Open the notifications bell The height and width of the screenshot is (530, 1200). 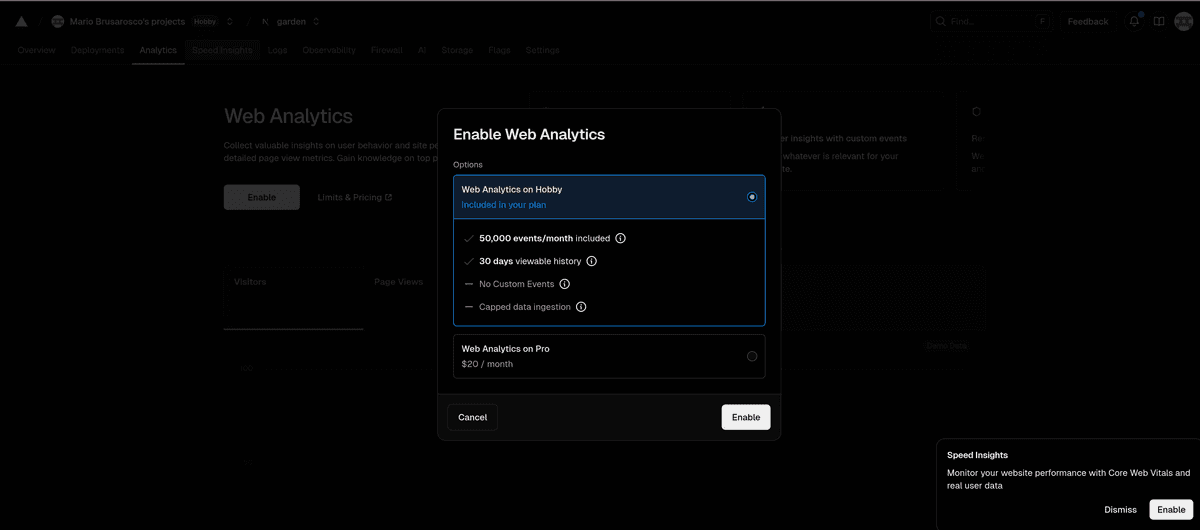[1135, 21]
